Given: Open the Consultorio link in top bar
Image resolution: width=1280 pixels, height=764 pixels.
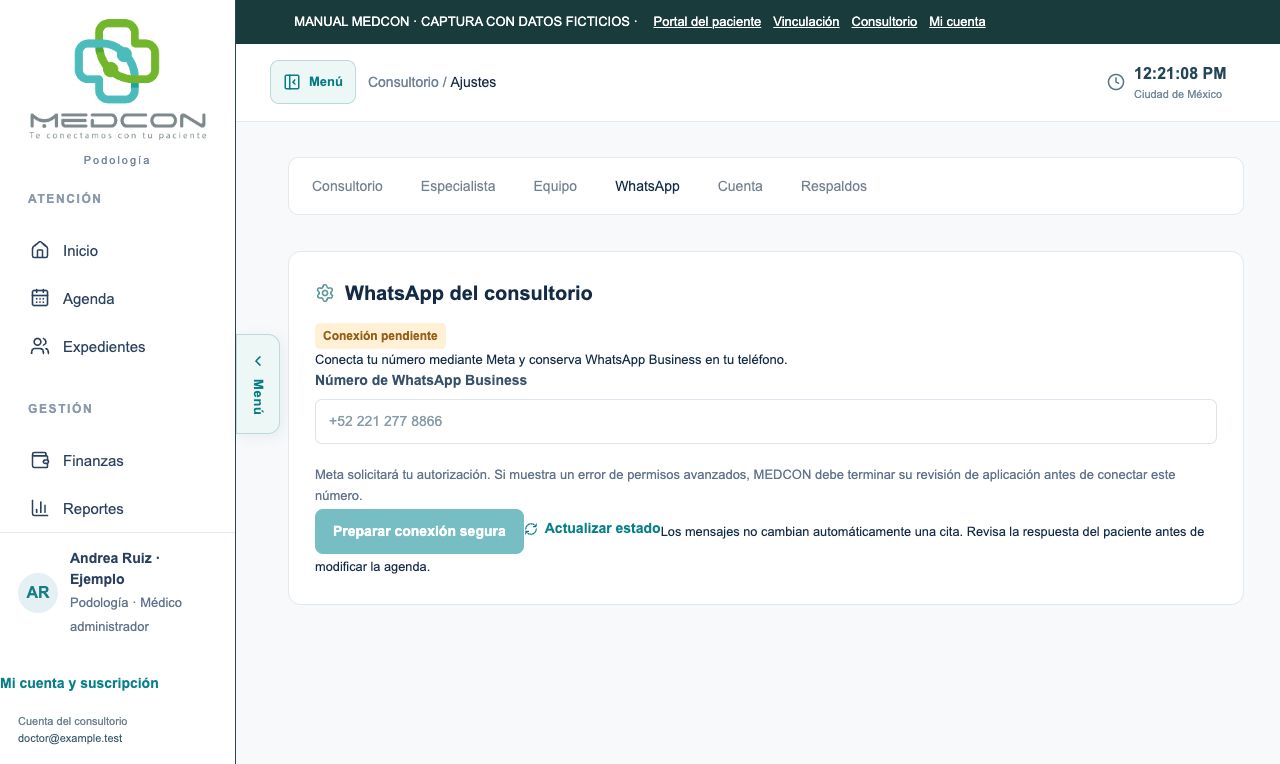Looking at the screenshot, I should click(884, 21).
